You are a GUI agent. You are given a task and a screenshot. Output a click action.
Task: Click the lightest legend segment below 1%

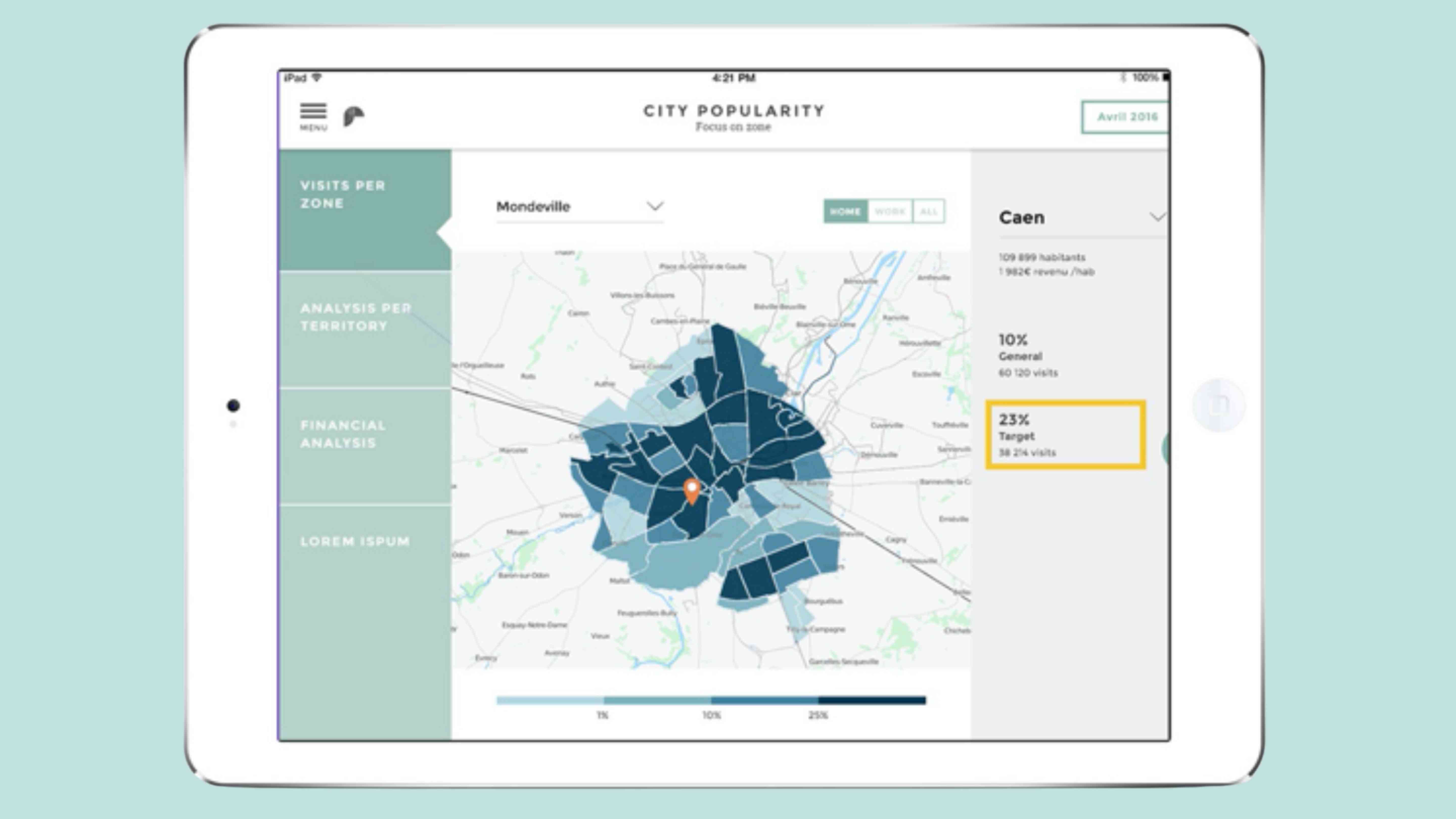(x=550, y=700)
